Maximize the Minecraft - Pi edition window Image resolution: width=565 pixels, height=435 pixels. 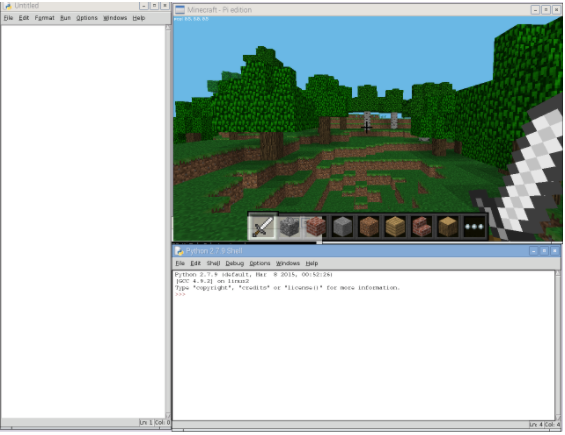point(546,10)
